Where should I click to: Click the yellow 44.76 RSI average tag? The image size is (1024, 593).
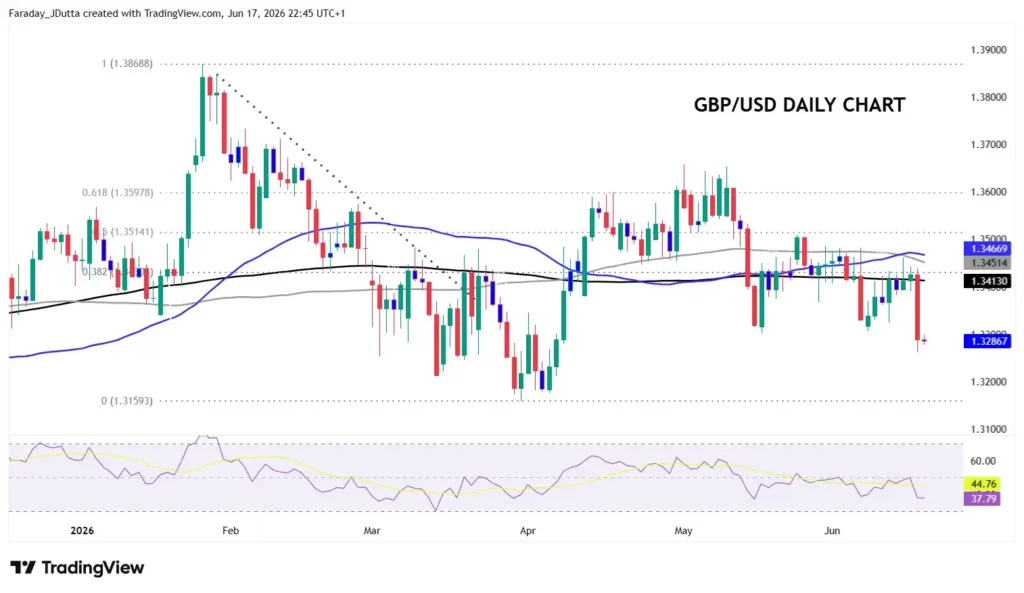tap(982, 484)
